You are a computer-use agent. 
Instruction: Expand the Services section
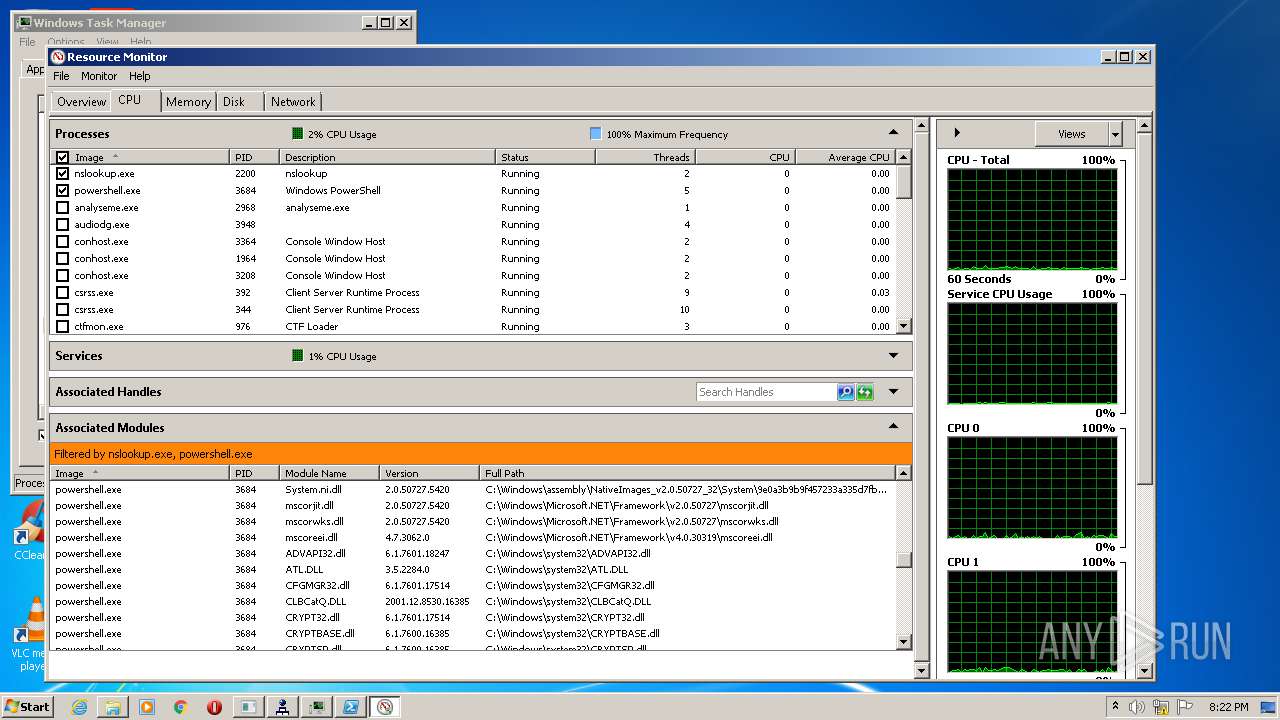pyautogui.click(x=893, y=355)
